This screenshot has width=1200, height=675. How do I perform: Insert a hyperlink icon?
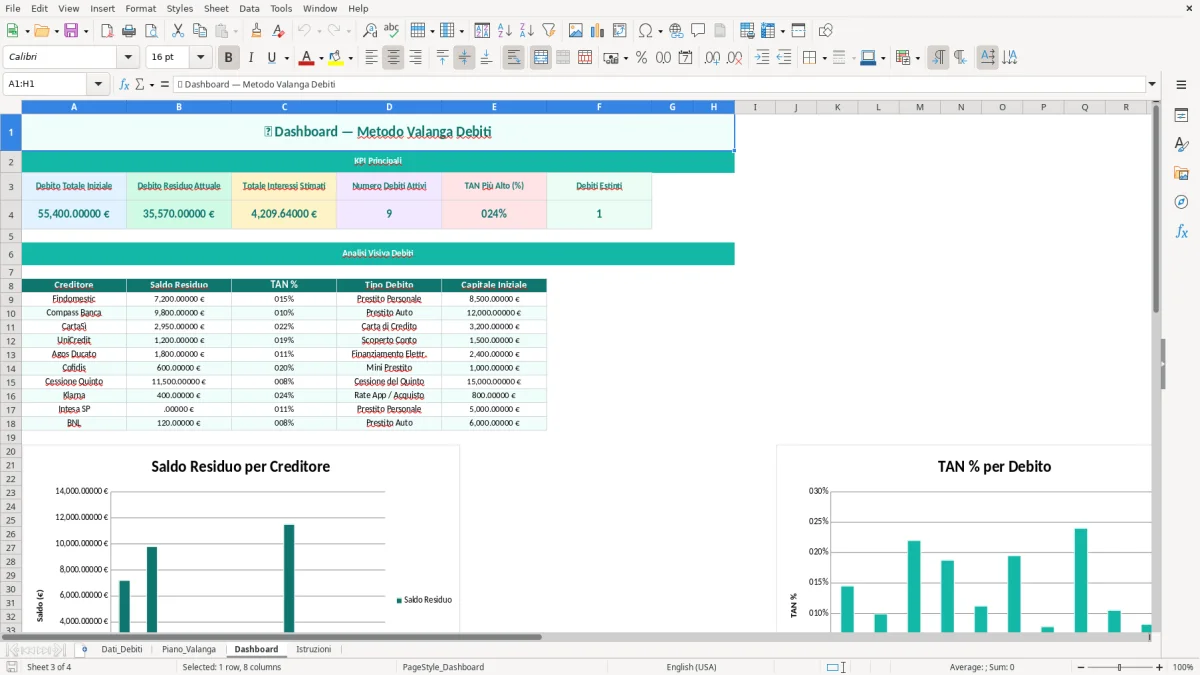[x=676, y=31]
